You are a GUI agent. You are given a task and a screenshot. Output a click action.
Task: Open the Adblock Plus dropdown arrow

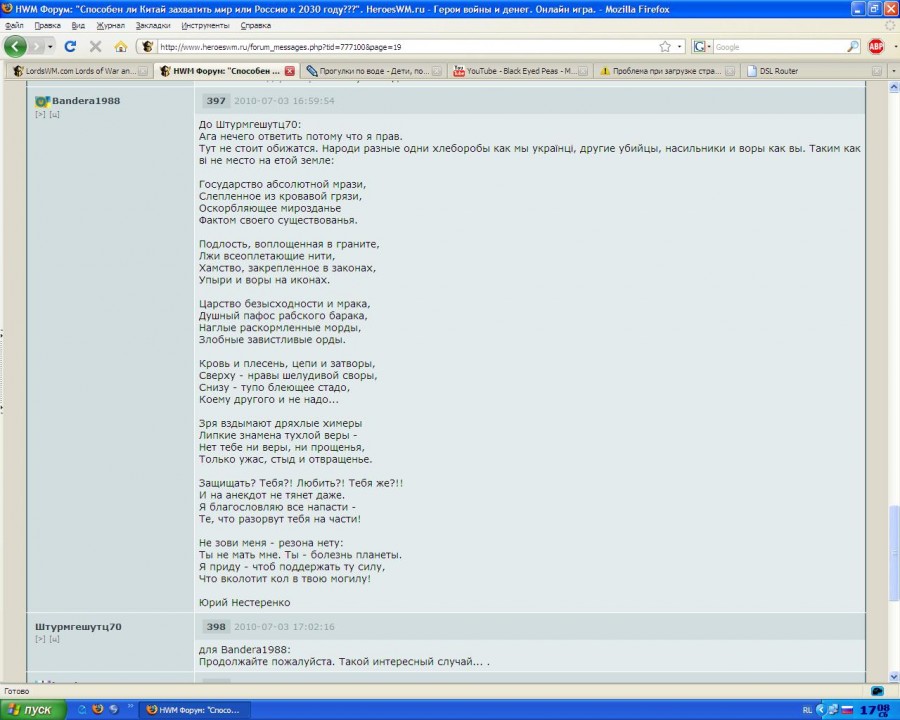click(895, 47)
